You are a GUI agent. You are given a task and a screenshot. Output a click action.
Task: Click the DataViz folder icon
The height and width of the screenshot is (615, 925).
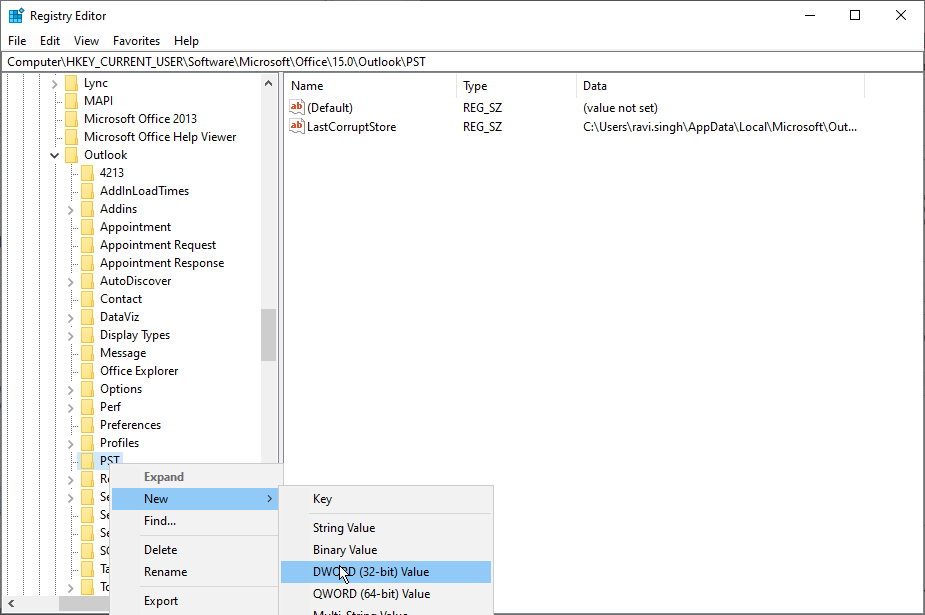pos(87,317)
